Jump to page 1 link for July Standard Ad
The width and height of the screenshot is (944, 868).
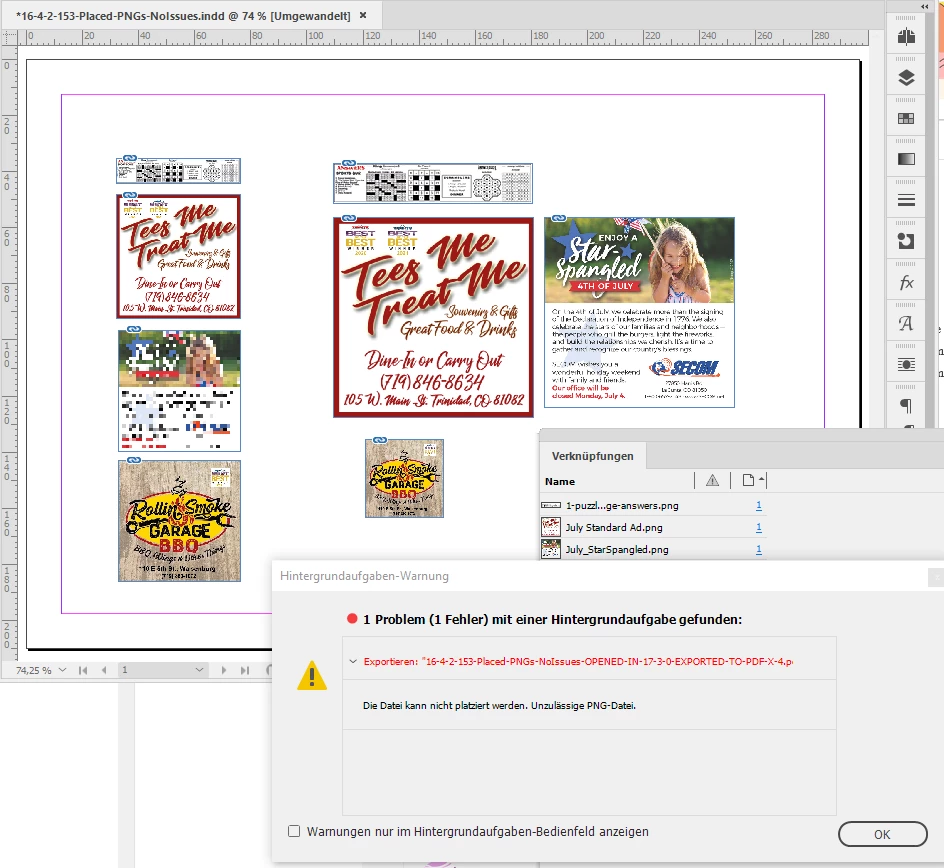(x=759, y=527)
